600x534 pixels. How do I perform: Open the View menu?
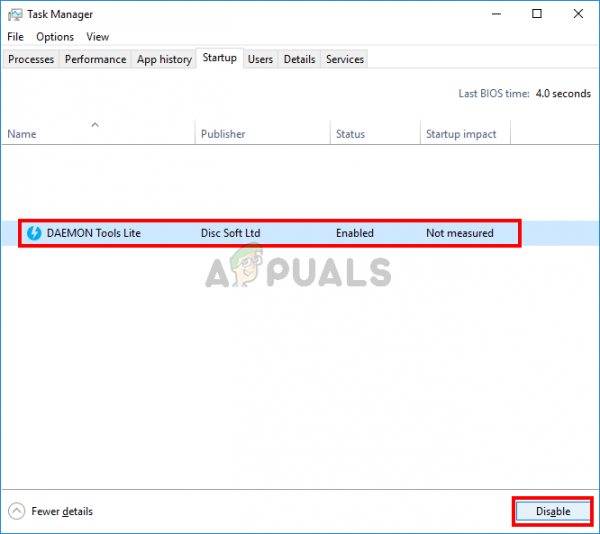pyautogui.click(x=98, y=37)
